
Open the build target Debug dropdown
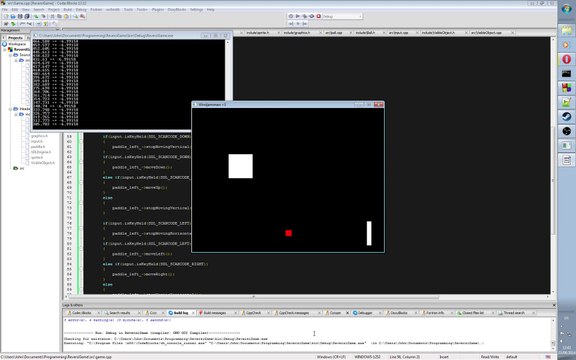pos(342,16)
